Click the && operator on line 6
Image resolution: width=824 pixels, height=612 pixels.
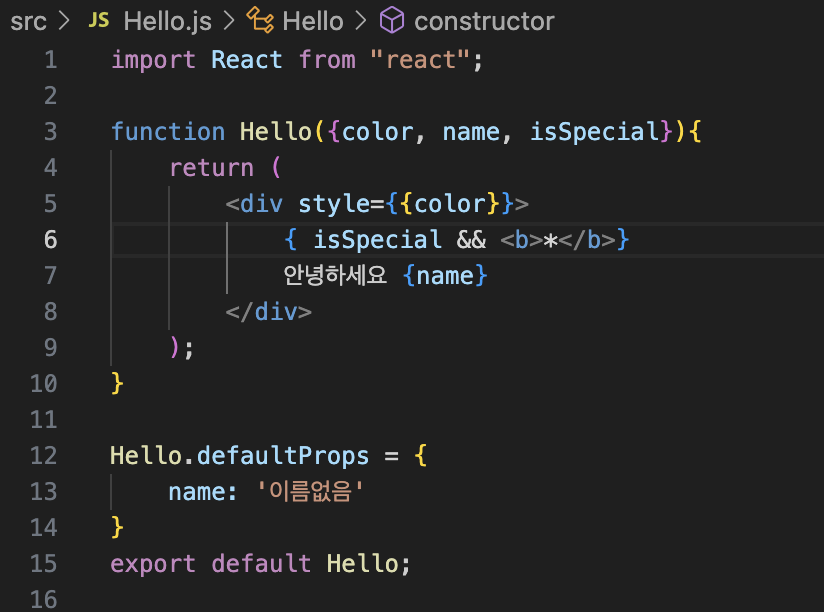pos(471,240)
